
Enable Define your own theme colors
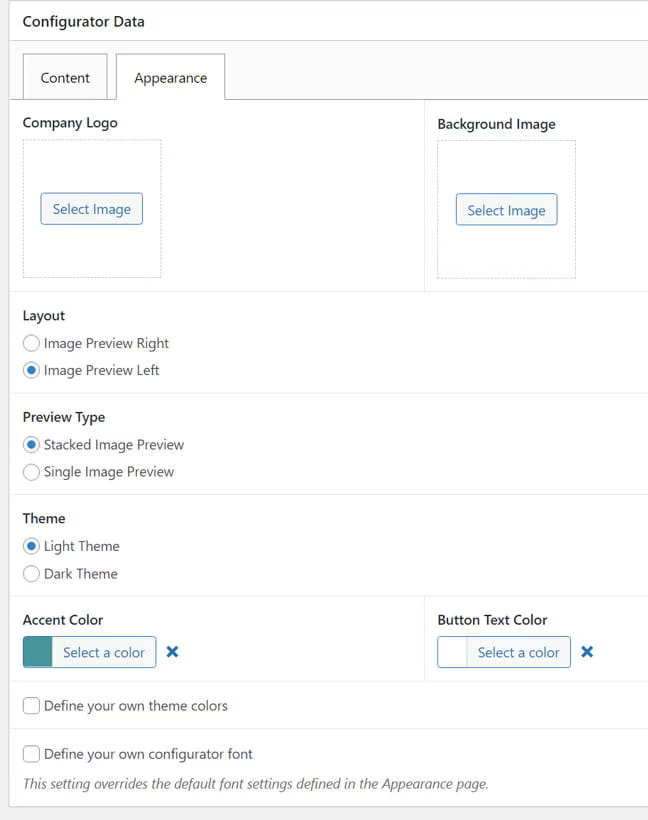(32, 706)
